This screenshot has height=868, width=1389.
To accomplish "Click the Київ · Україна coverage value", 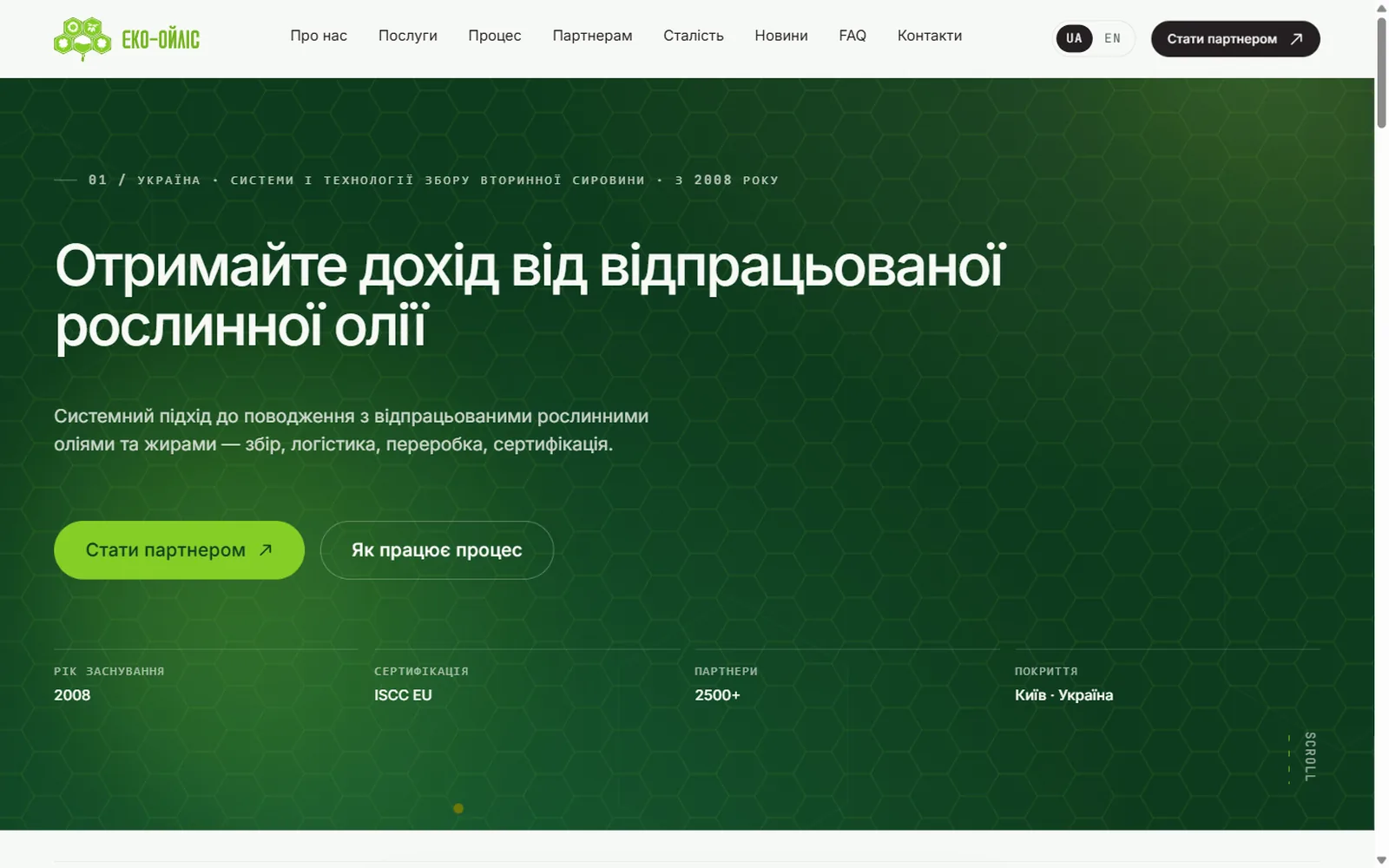I will 1063,695.
